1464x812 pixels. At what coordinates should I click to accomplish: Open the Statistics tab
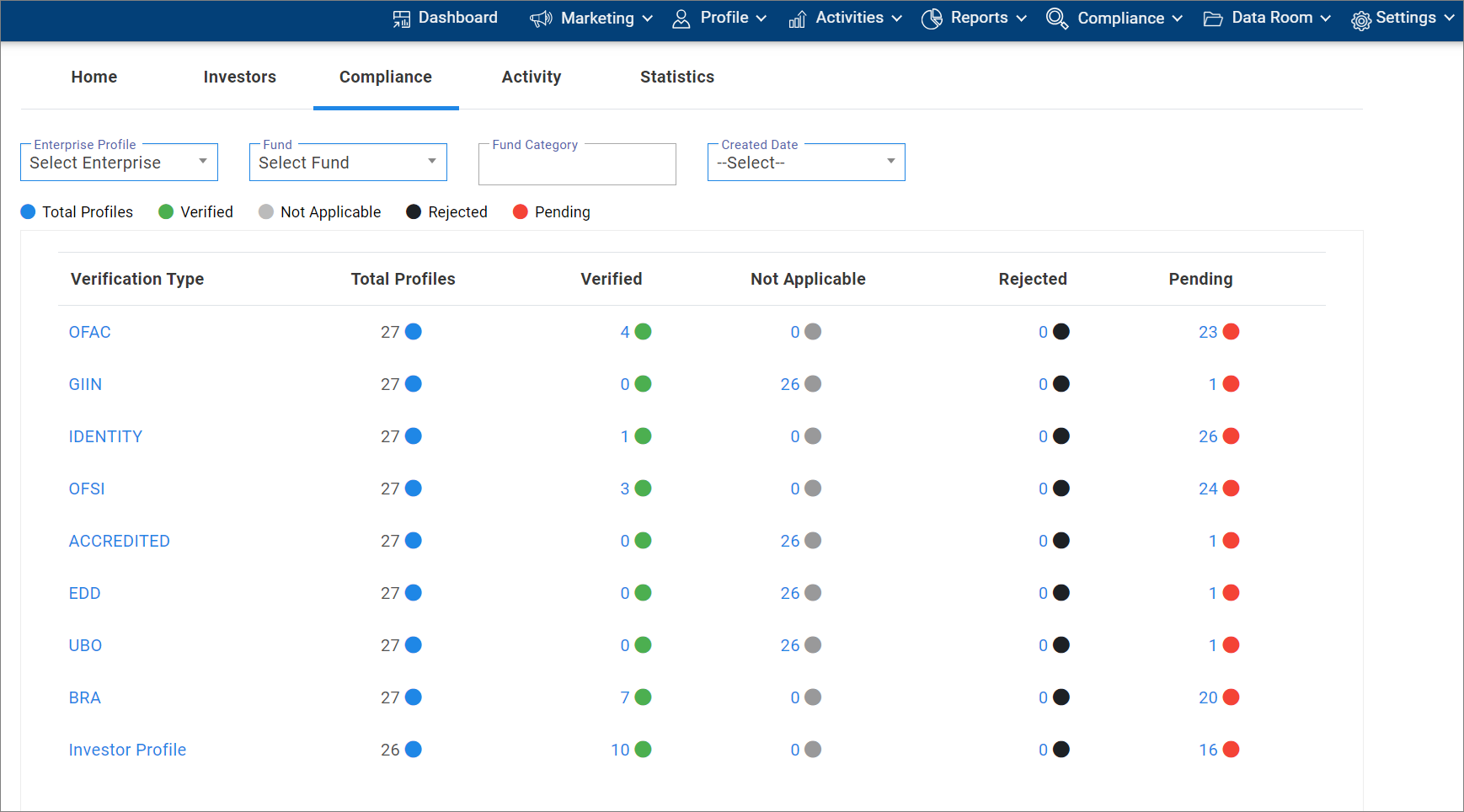(677, 77)
